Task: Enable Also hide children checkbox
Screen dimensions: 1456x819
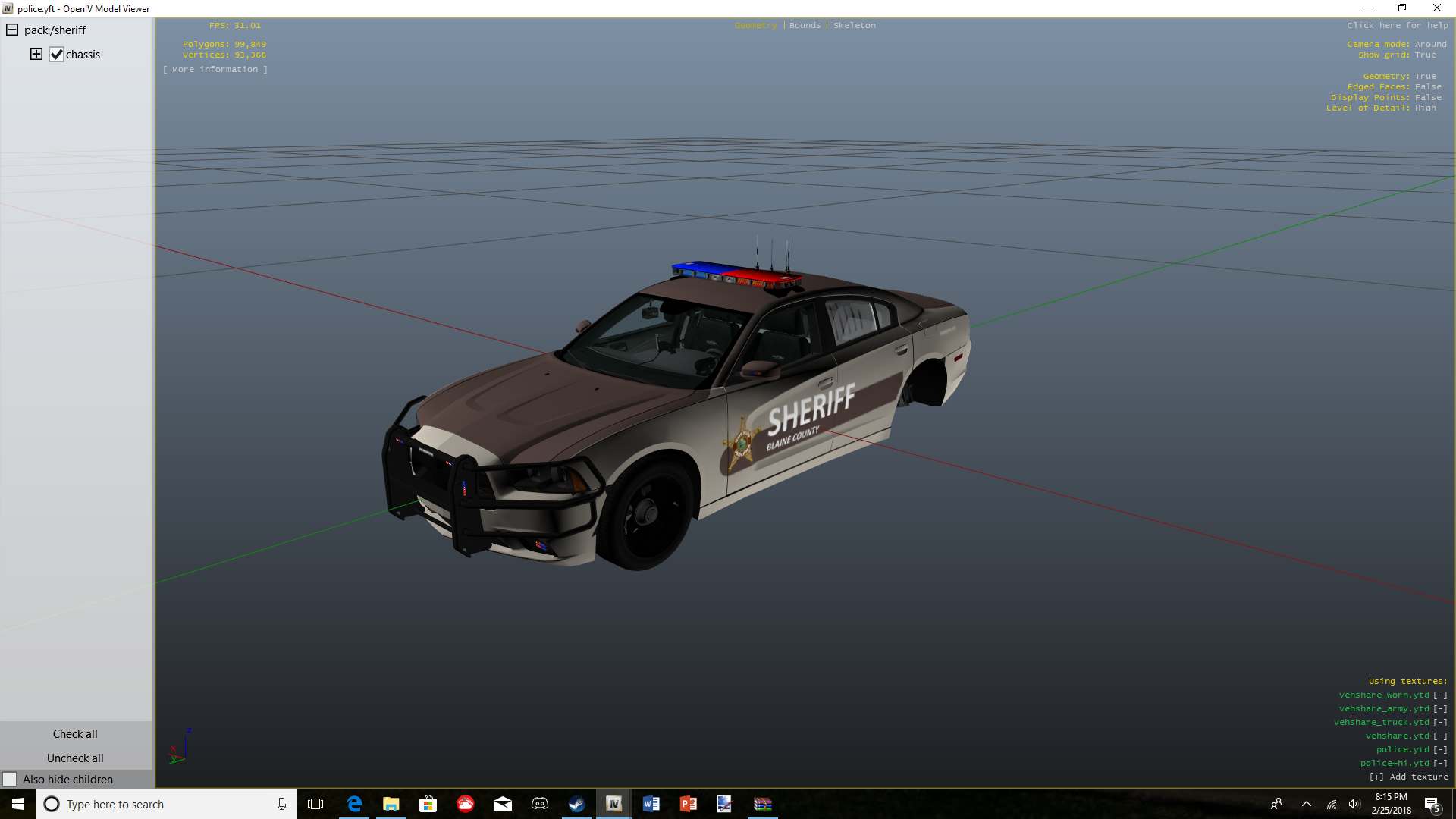Action: (10, 779)
